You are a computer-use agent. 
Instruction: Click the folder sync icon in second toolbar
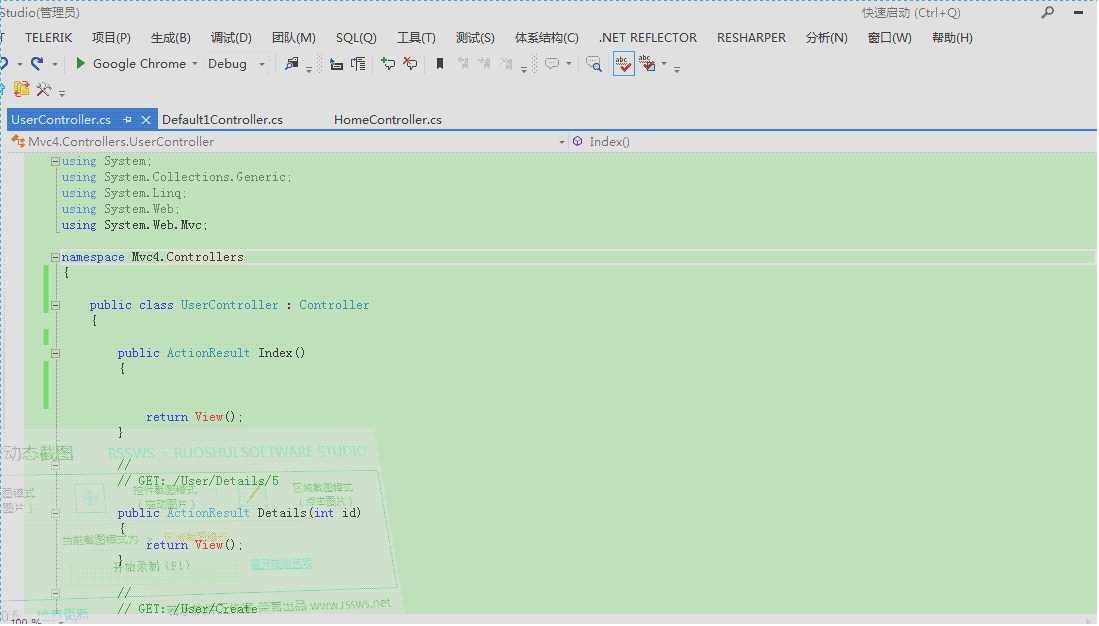pos(22,89)
